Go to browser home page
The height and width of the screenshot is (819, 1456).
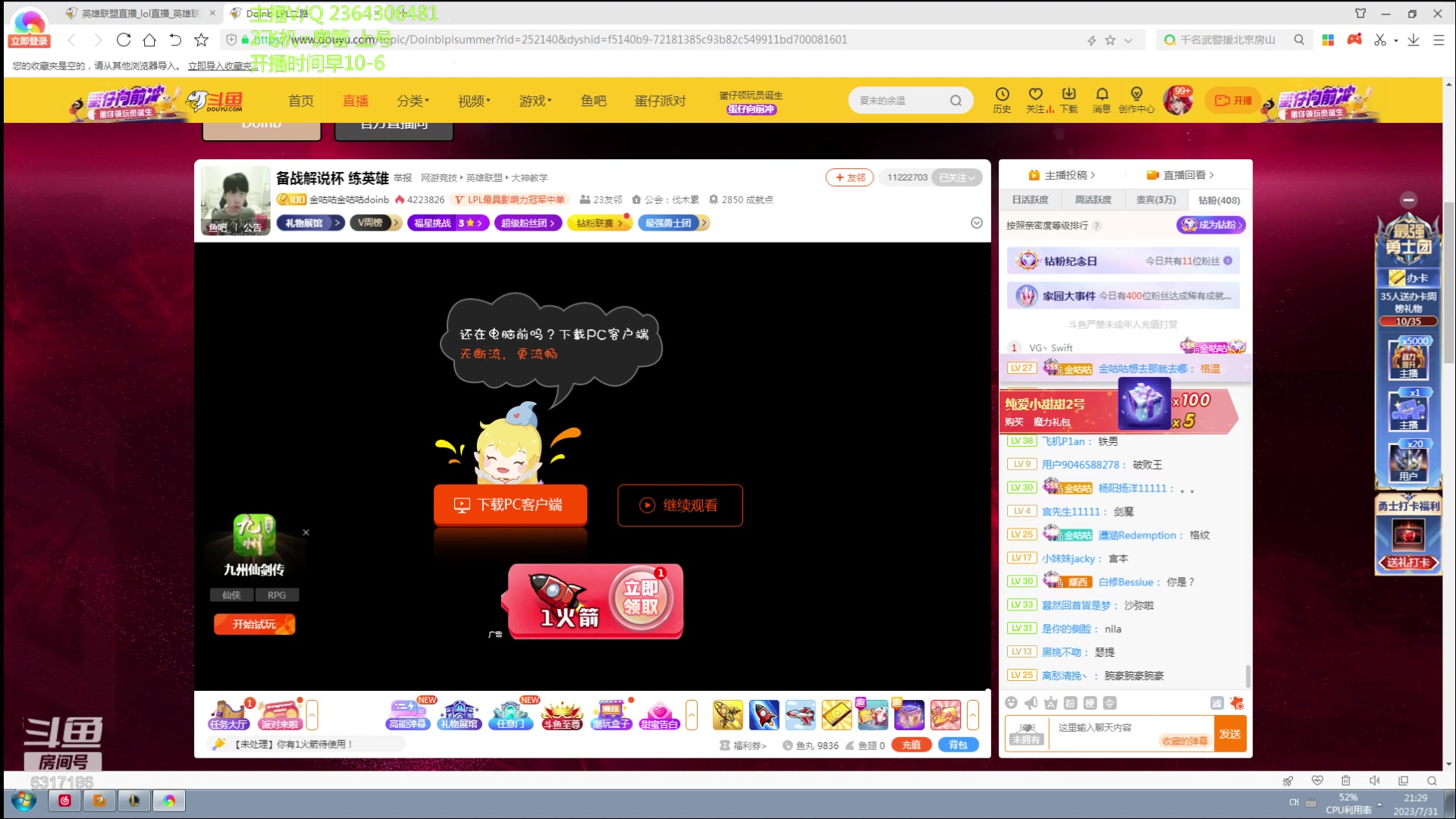coord(149,39)
